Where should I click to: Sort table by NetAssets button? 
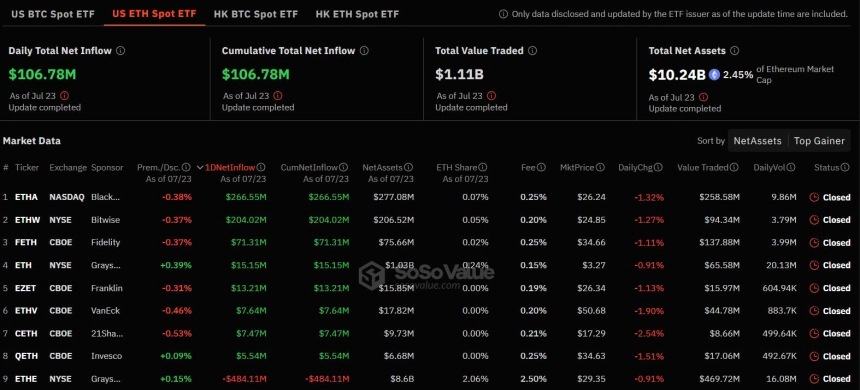tap(757, 141)
